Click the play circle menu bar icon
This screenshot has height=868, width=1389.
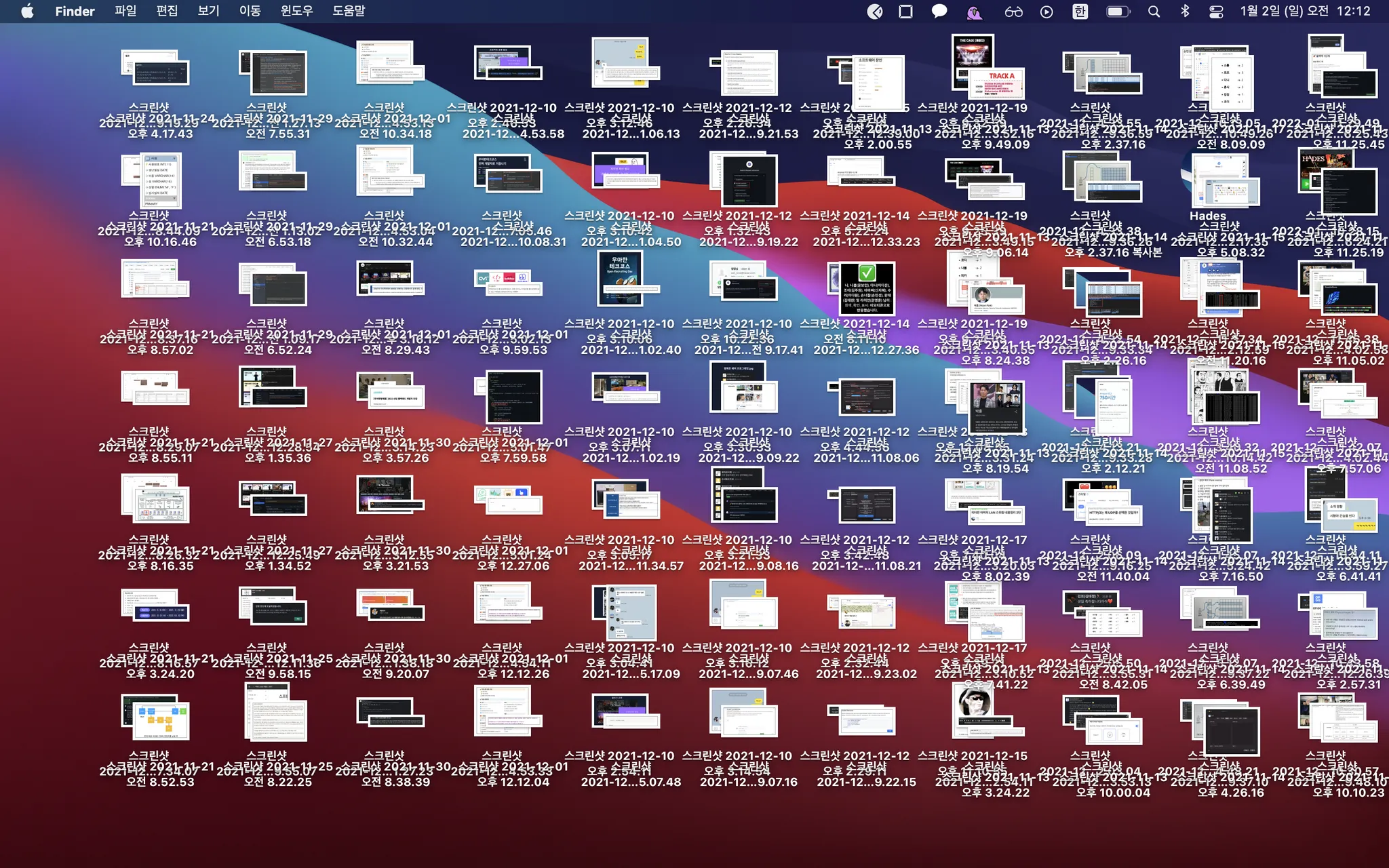1046,11
